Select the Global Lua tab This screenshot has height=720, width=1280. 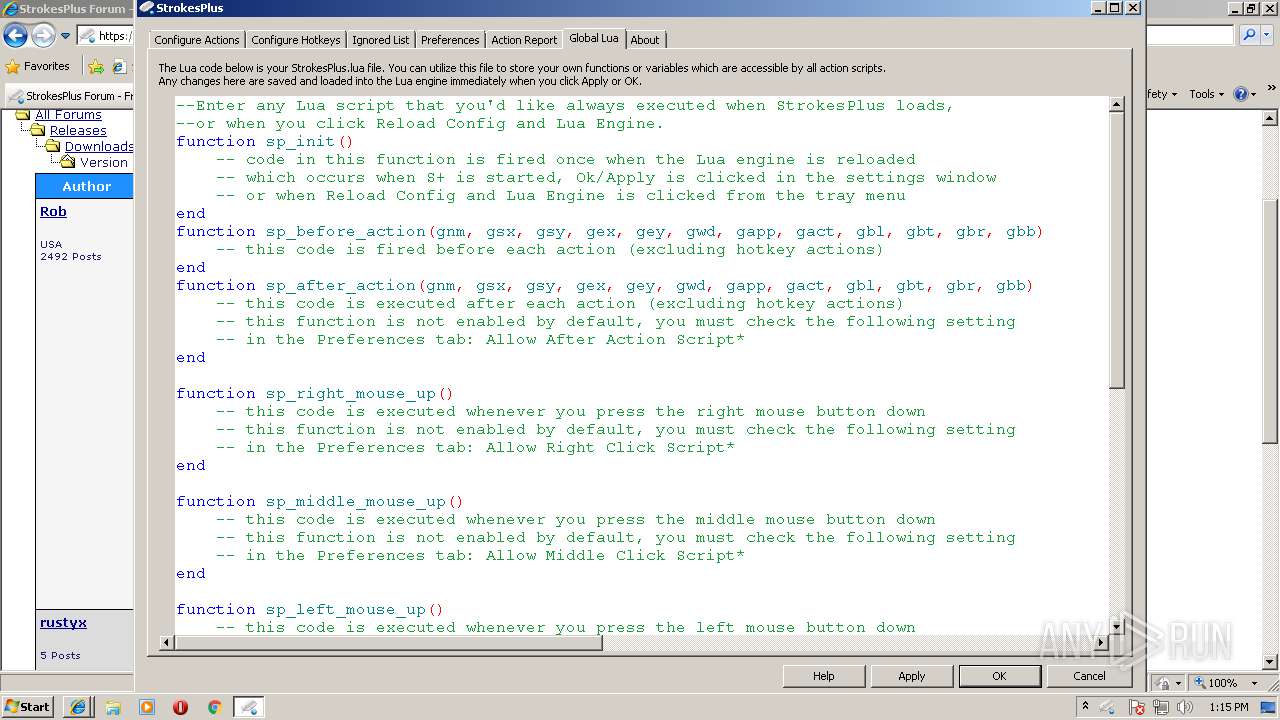(594, 38)
